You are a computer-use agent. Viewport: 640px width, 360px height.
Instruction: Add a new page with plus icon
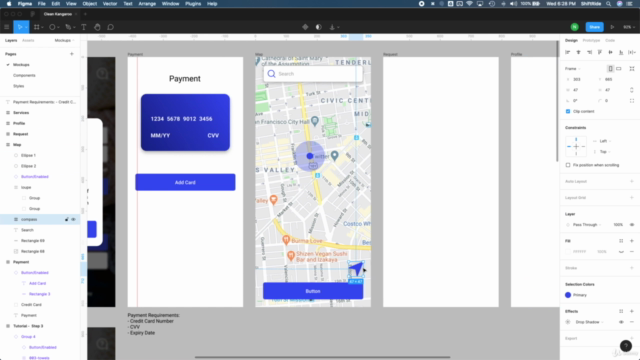point(71,54)
